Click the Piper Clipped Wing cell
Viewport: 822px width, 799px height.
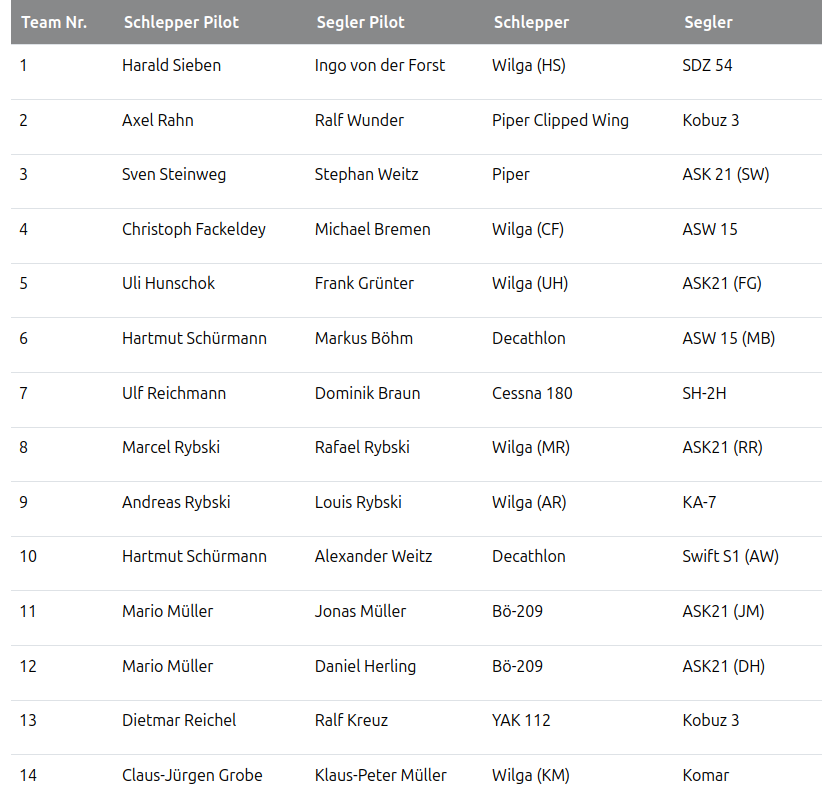560,120
